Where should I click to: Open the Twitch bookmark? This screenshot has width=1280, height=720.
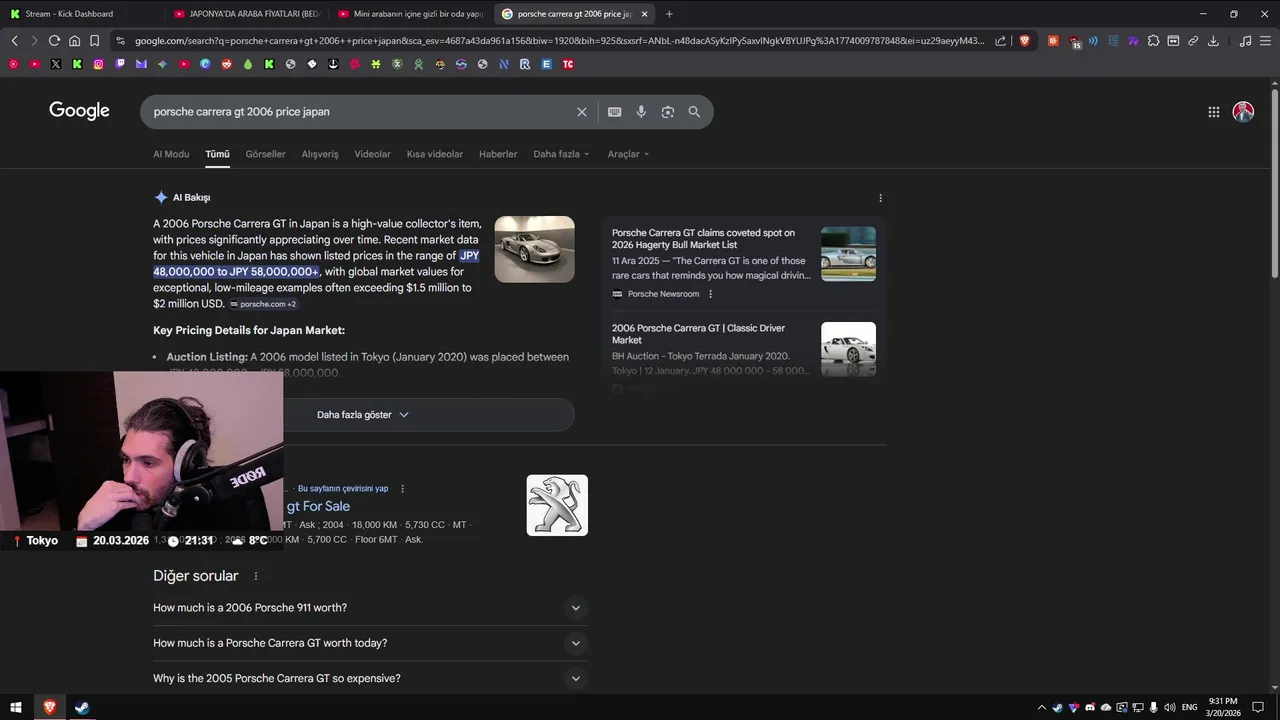click(x=120, y=64)
